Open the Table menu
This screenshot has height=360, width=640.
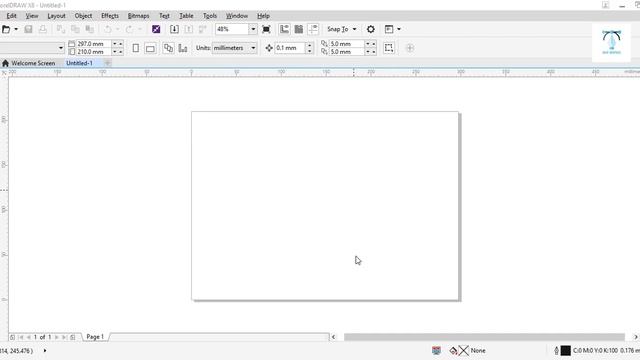tap(186, 16)
